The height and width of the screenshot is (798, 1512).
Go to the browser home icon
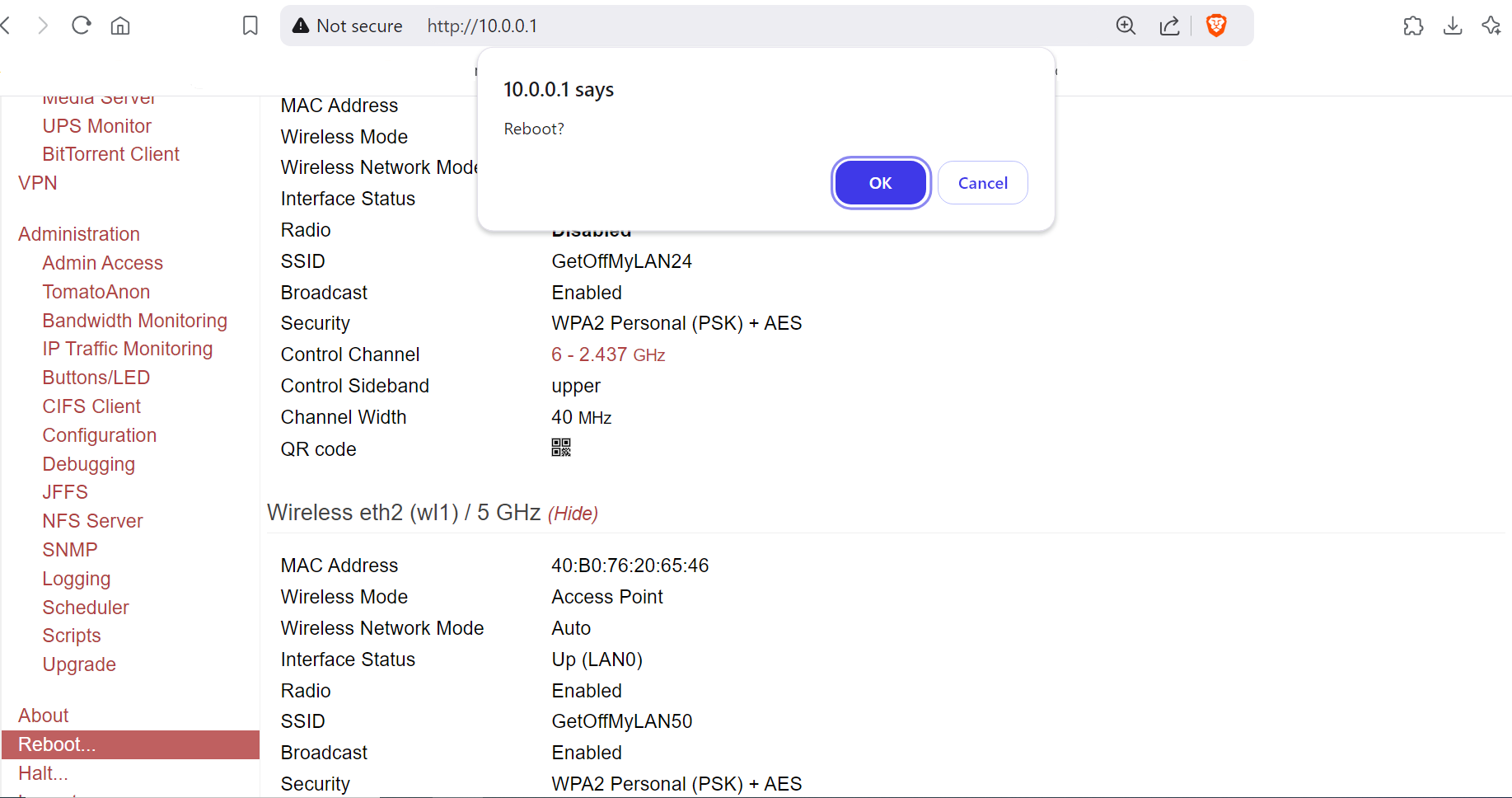(120, 26)
